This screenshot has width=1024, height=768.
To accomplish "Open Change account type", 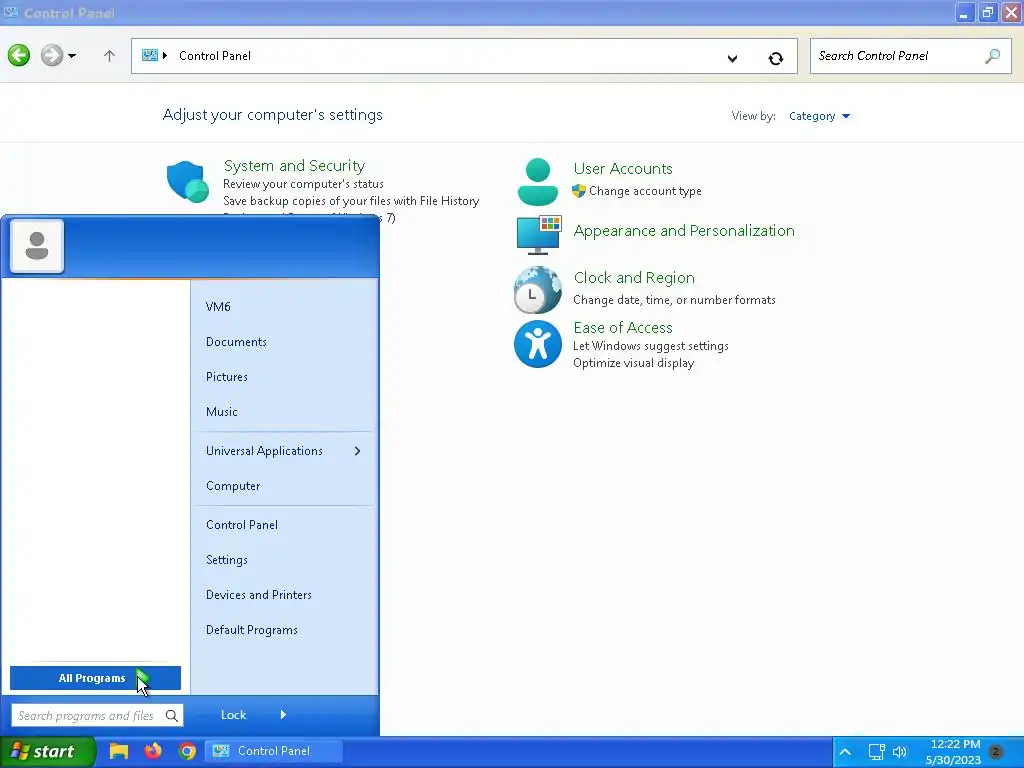I will tap(645, 191).
